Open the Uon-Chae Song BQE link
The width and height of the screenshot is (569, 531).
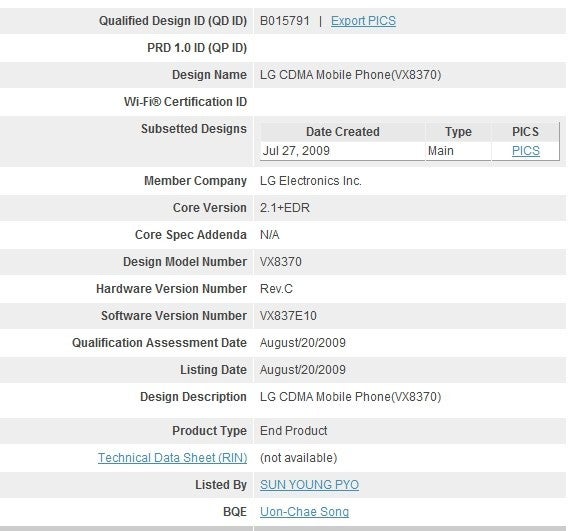click(x=304, y=512)
